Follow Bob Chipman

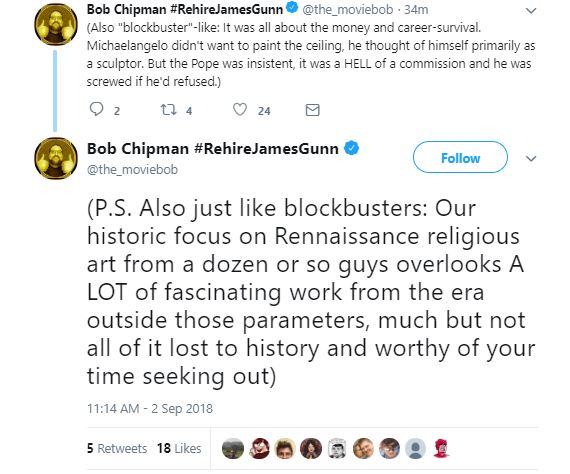pos(460,157)
